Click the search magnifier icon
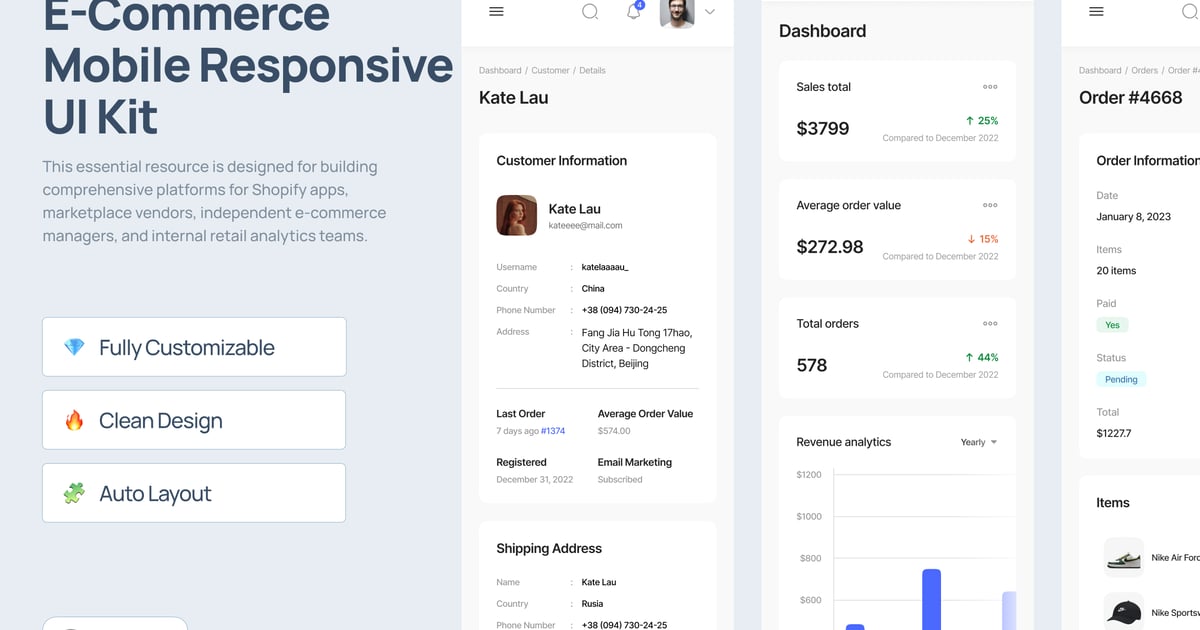 (x=590, y=12)
